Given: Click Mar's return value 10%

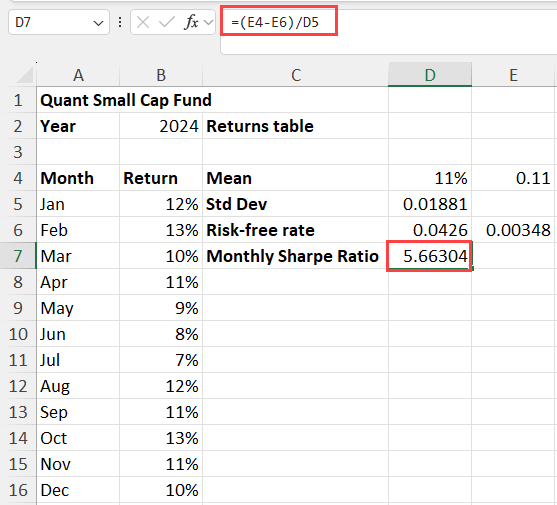Looking at the screenshot, I should tap(161, 256).
